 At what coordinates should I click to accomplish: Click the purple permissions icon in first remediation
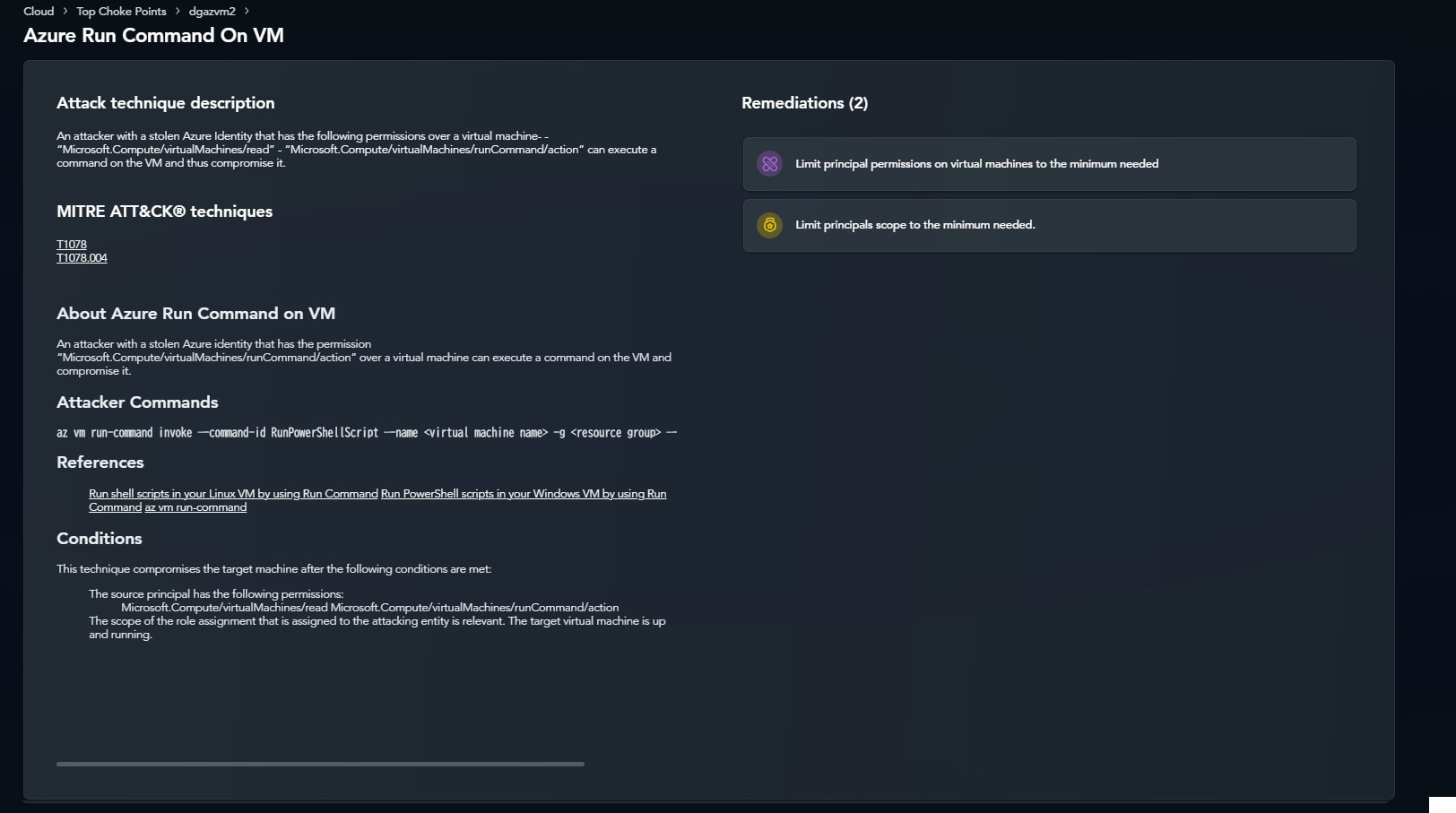pos(769,164)
